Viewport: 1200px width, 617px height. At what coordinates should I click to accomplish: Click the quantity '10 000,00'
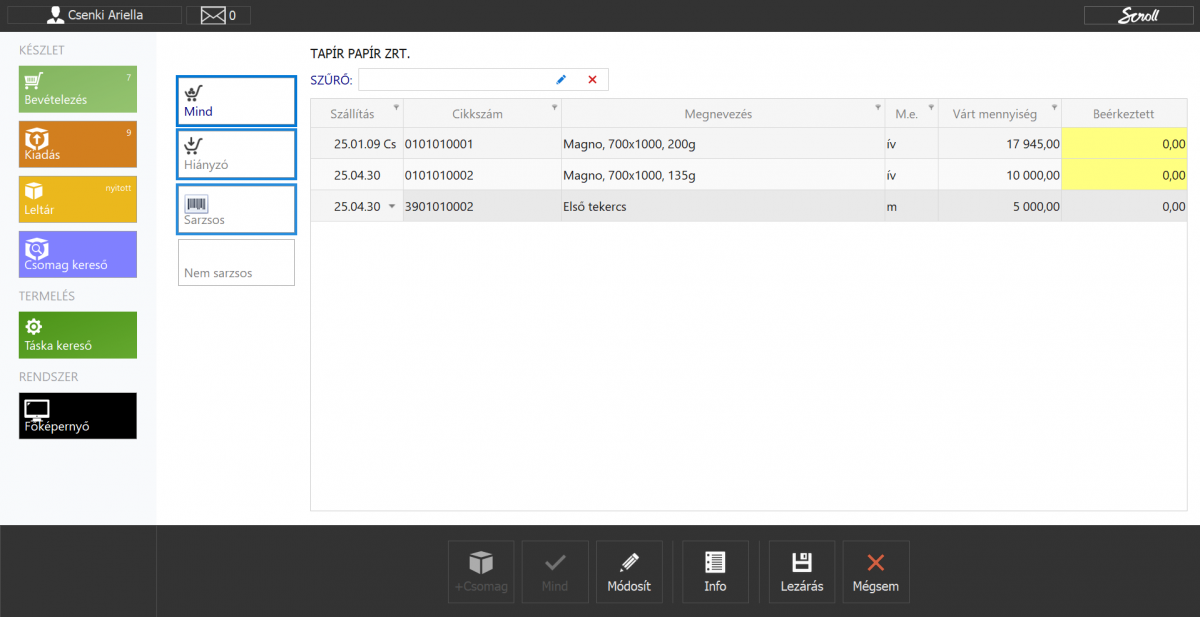[x=1033, y=175]
